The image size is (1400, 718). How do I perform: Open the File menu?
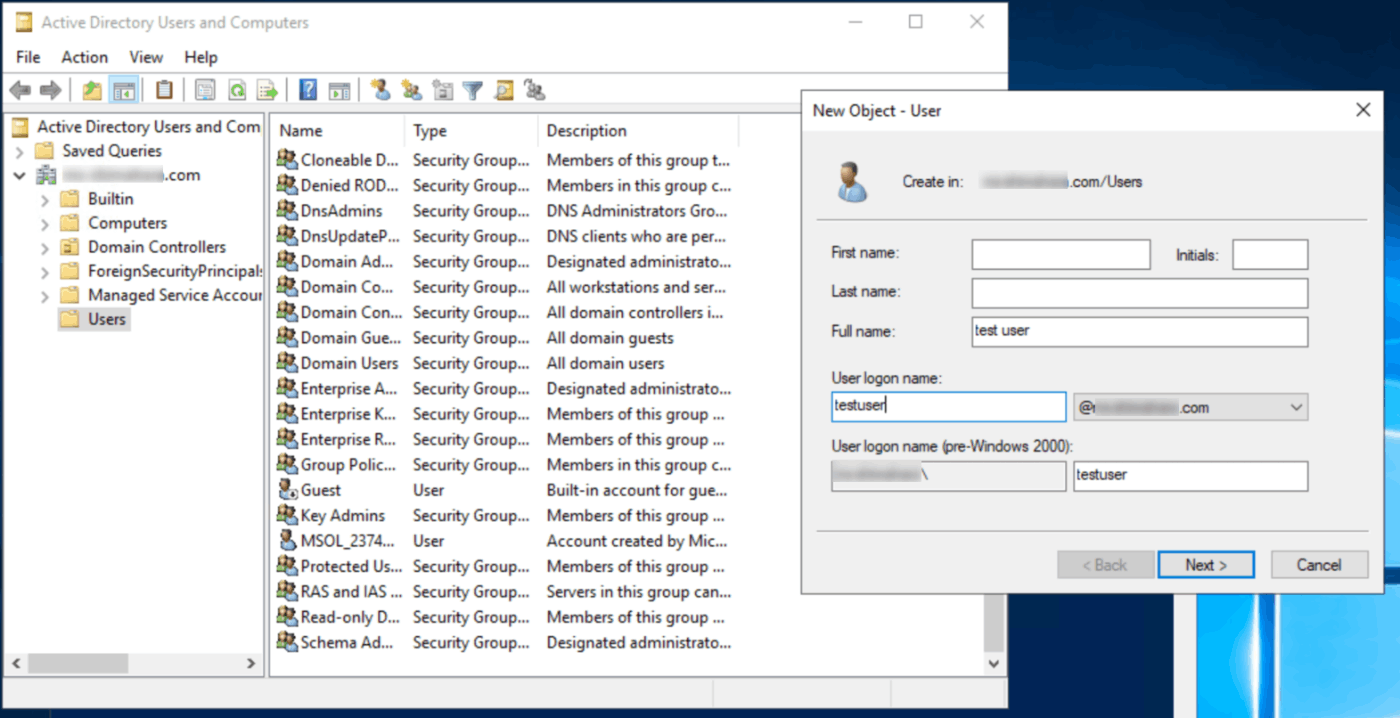[28, 57]
